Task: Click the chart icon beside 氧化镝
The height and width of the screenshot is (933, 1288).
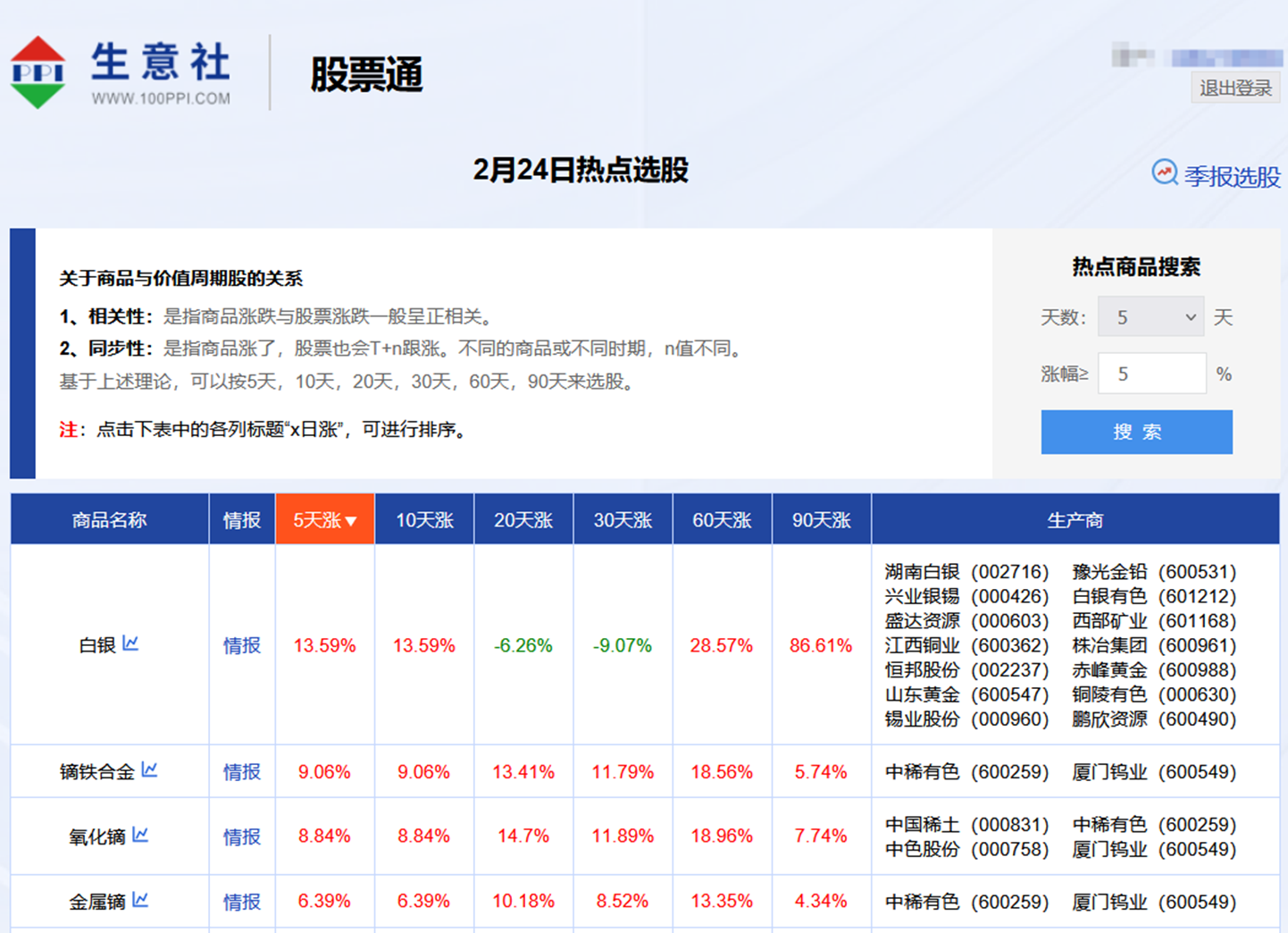Action: [140, 834]
